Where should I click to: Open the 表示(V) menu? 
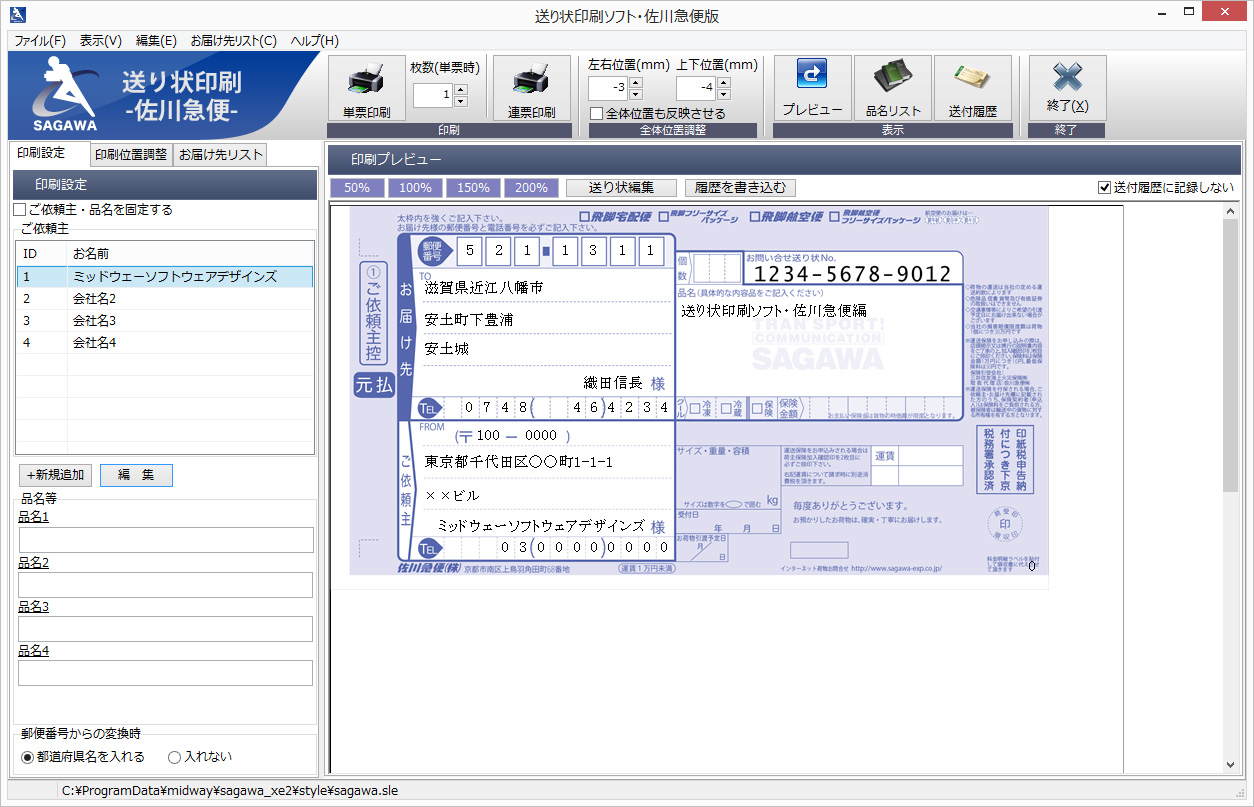(101, 41)
